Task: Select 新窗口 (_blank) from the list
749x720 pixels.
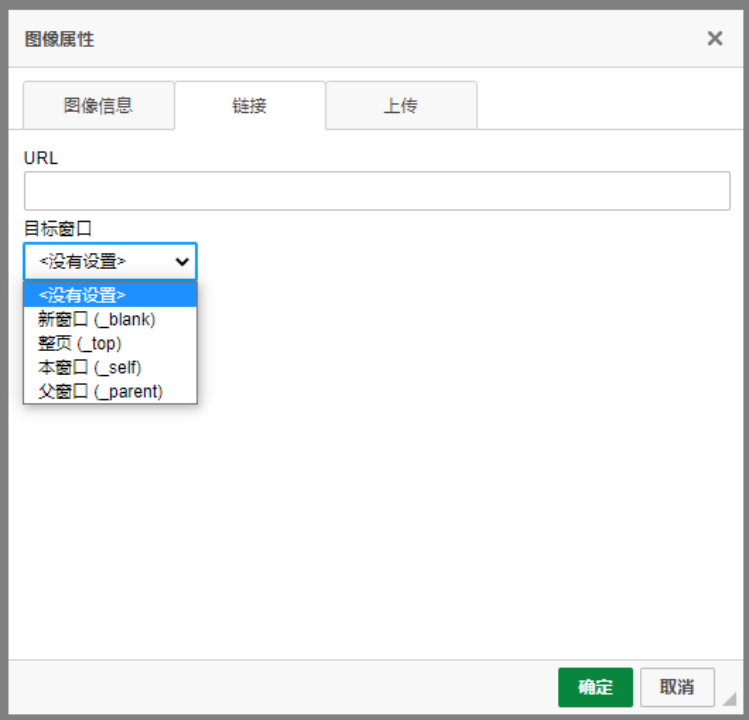Action: click(97, 319)
